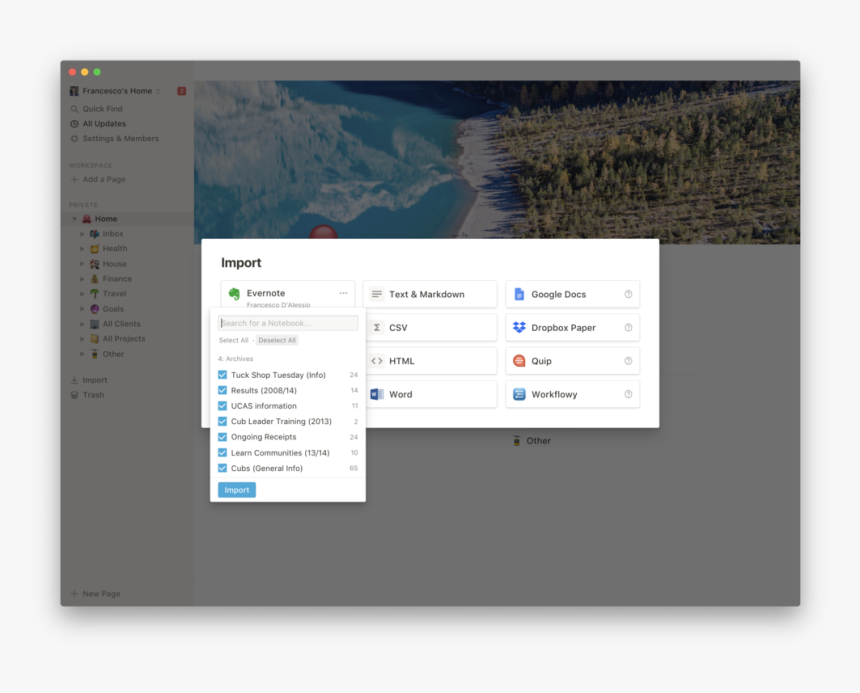Viewport: 860px width, 693px height.
Task: Click Deselect All notebooks
Action: point(277,340)
